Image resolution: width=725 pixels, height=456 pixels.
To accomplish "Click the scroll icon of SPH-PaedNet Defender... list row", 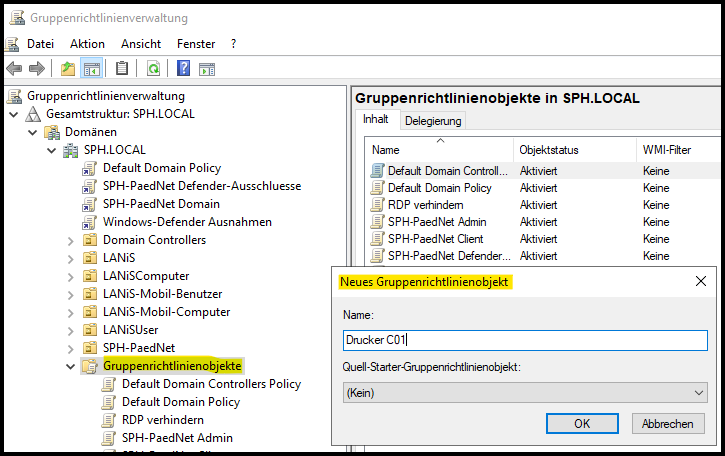I will pos(377,256).
